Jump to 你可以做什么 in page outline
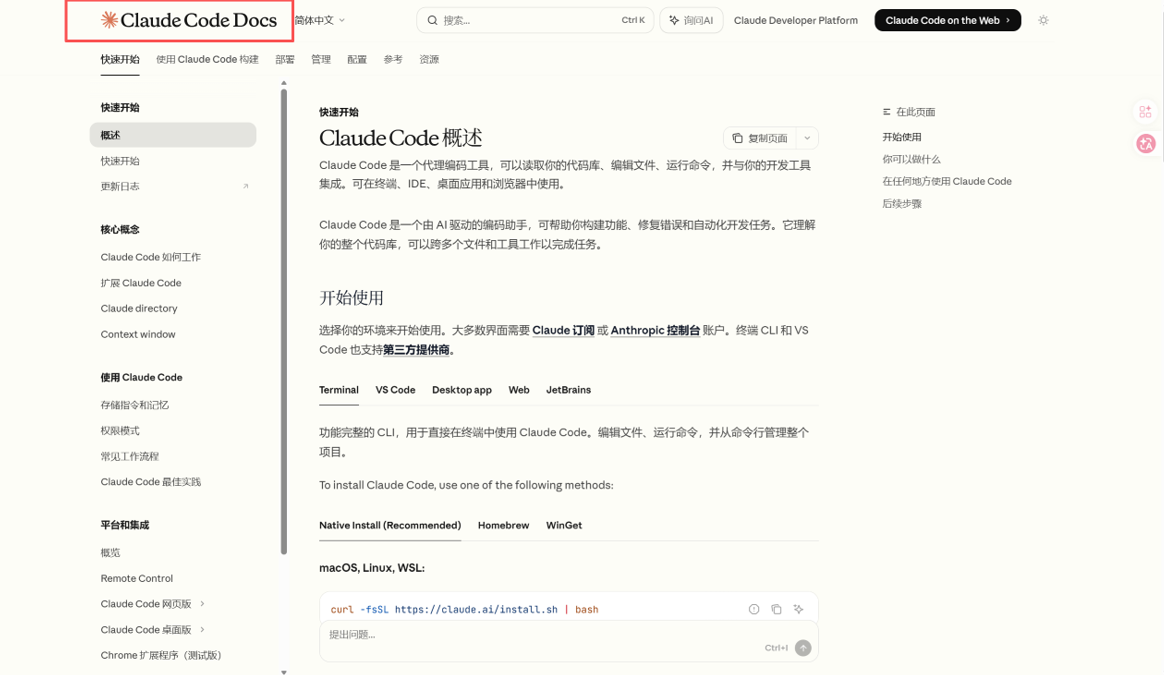 click(x=911, y=159)
